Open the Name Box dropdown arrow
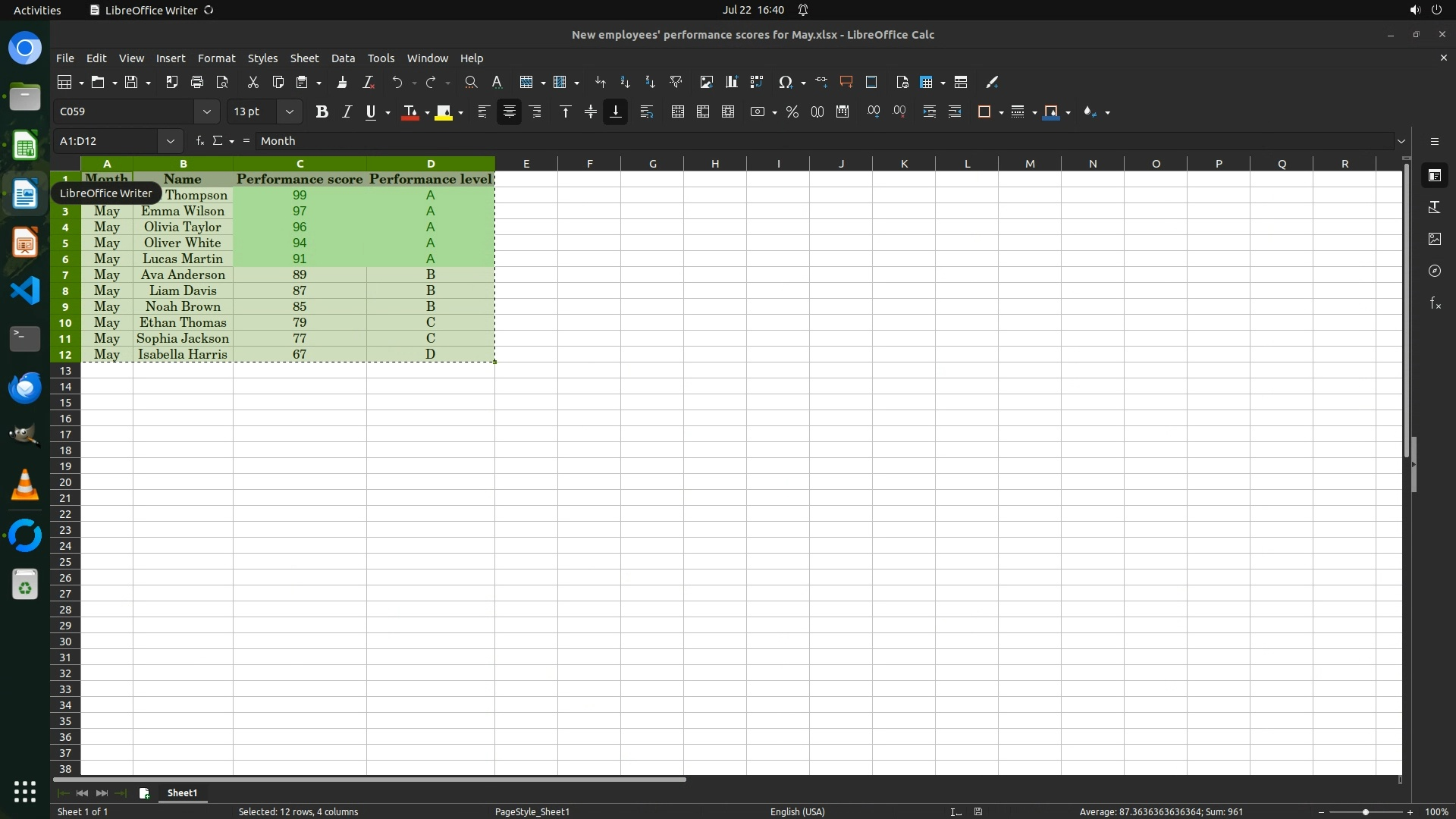Screen dimensions: 1456x819 [170, 141]
